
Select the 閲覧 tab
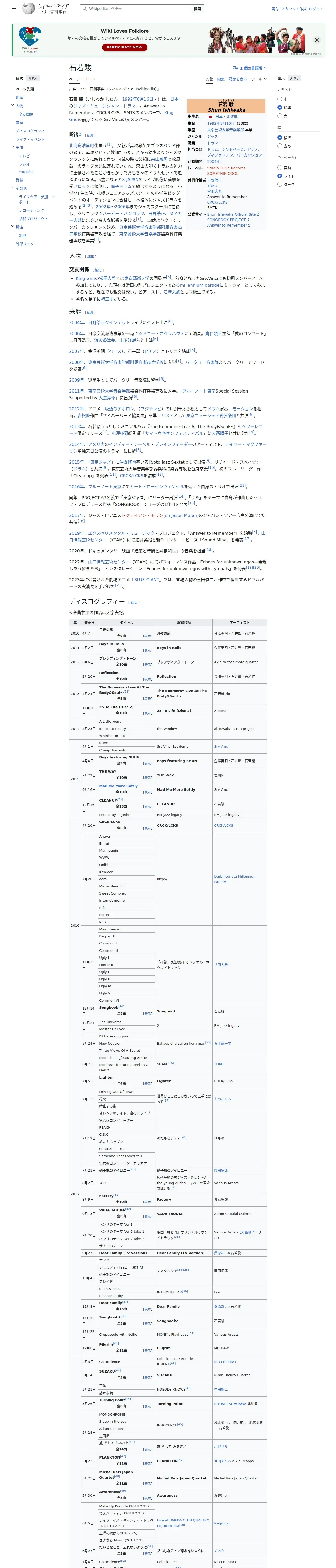tap(209, 79)
